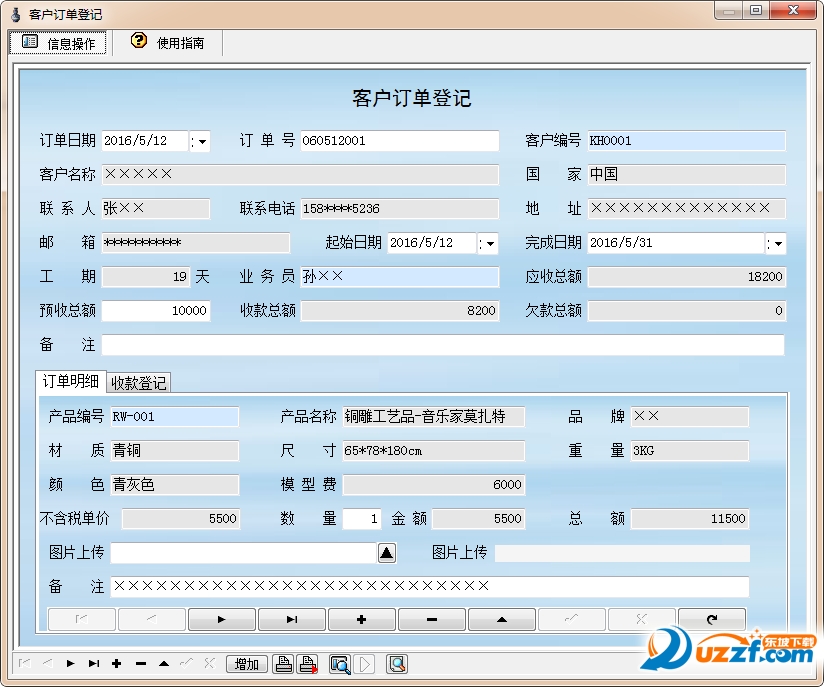
Task: Click refresh button in order detail navigator
Action: click(712, 619)
